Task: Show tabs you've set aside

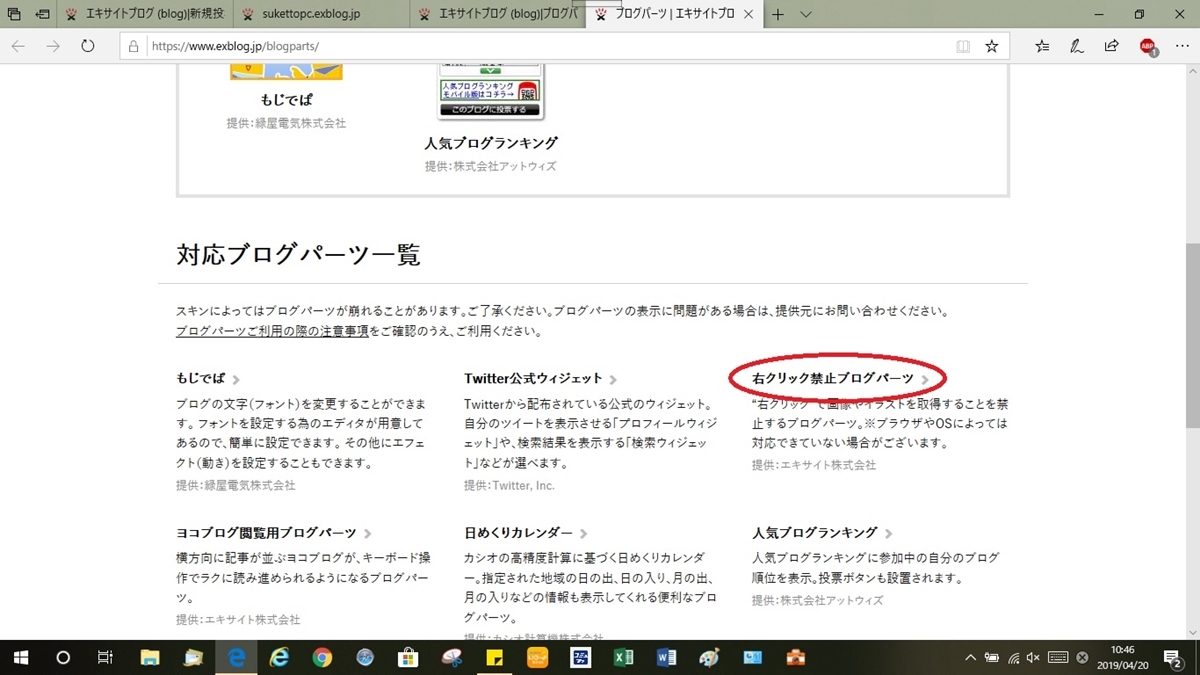Action: tap(14, 15)
